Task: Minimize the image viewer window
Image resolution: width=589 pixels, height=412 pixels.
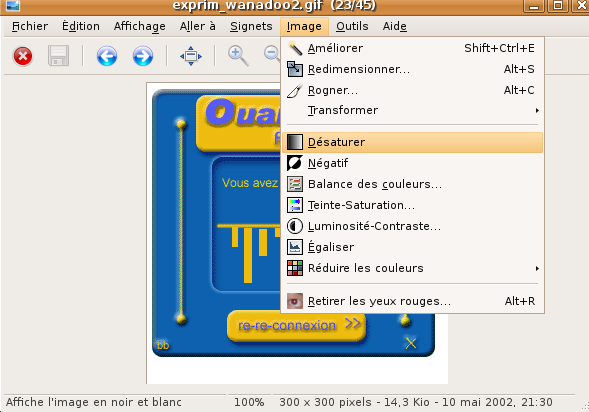Action: pyautogui.click(x=534, y=5)
